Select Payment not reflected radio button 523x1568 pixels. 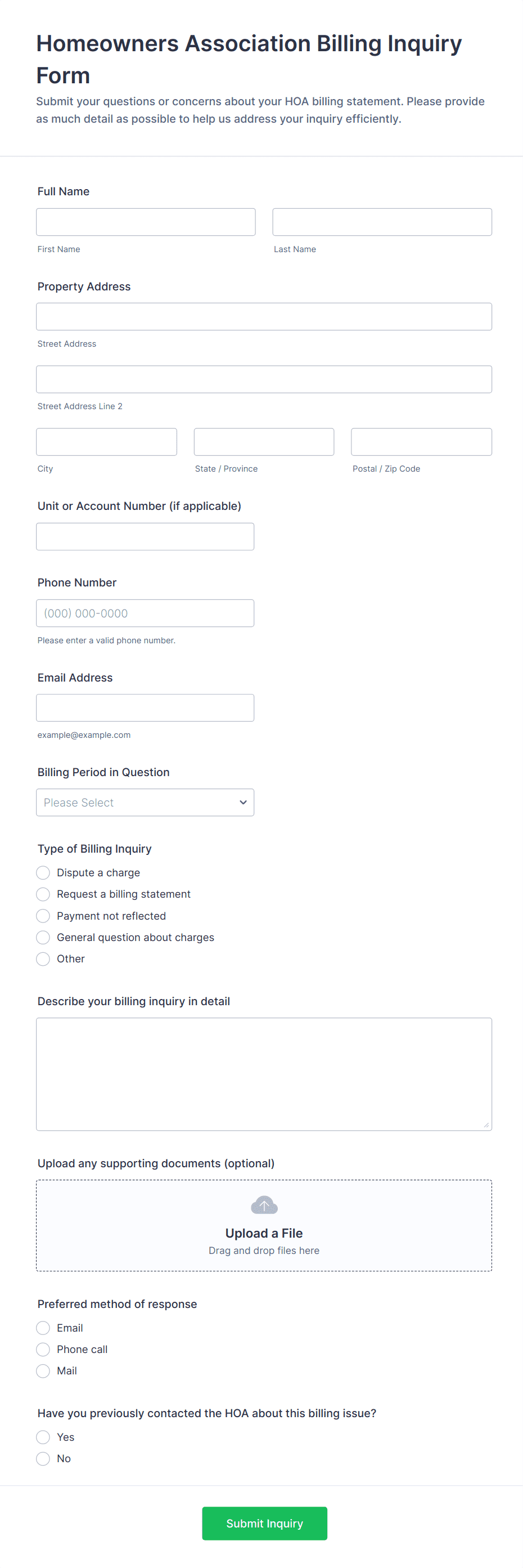pyautogui.click(x=43, y=916)
